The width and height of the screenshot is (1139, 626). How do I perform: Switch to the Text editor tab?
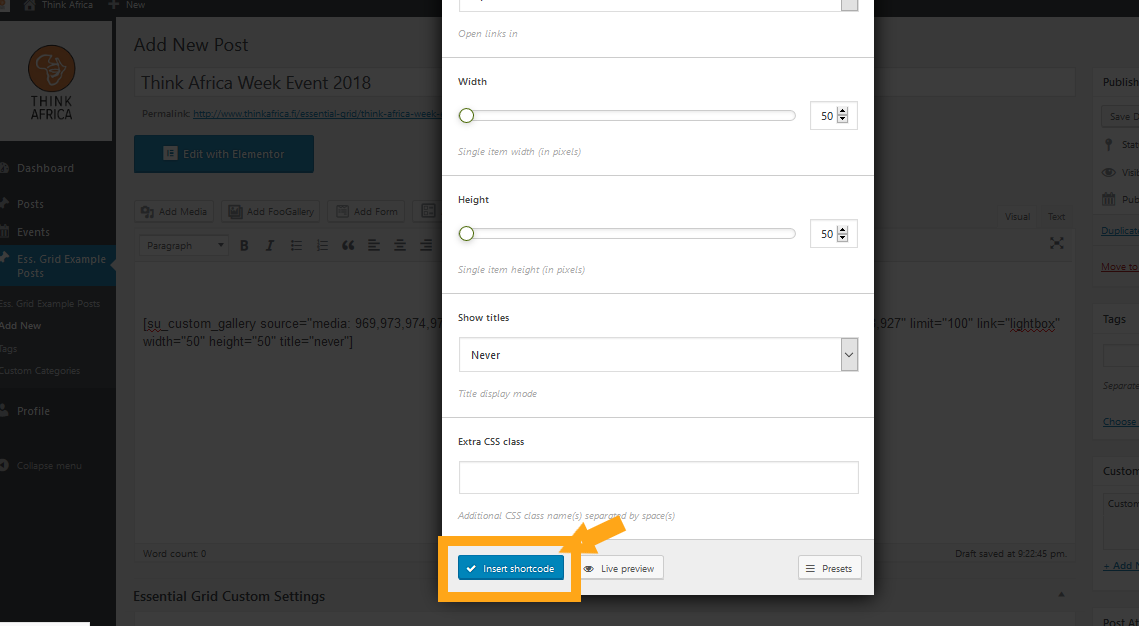point(1056,216)
